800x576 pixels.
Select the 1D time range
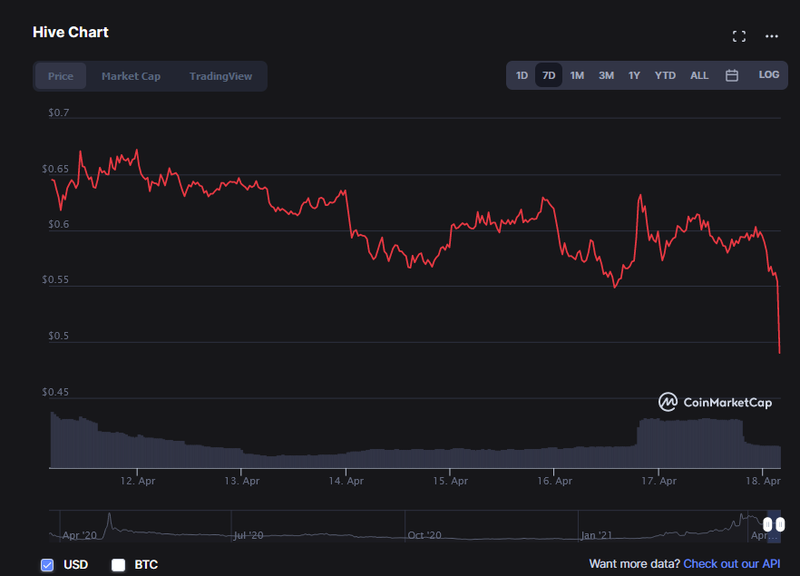click(x=522, y=75)
